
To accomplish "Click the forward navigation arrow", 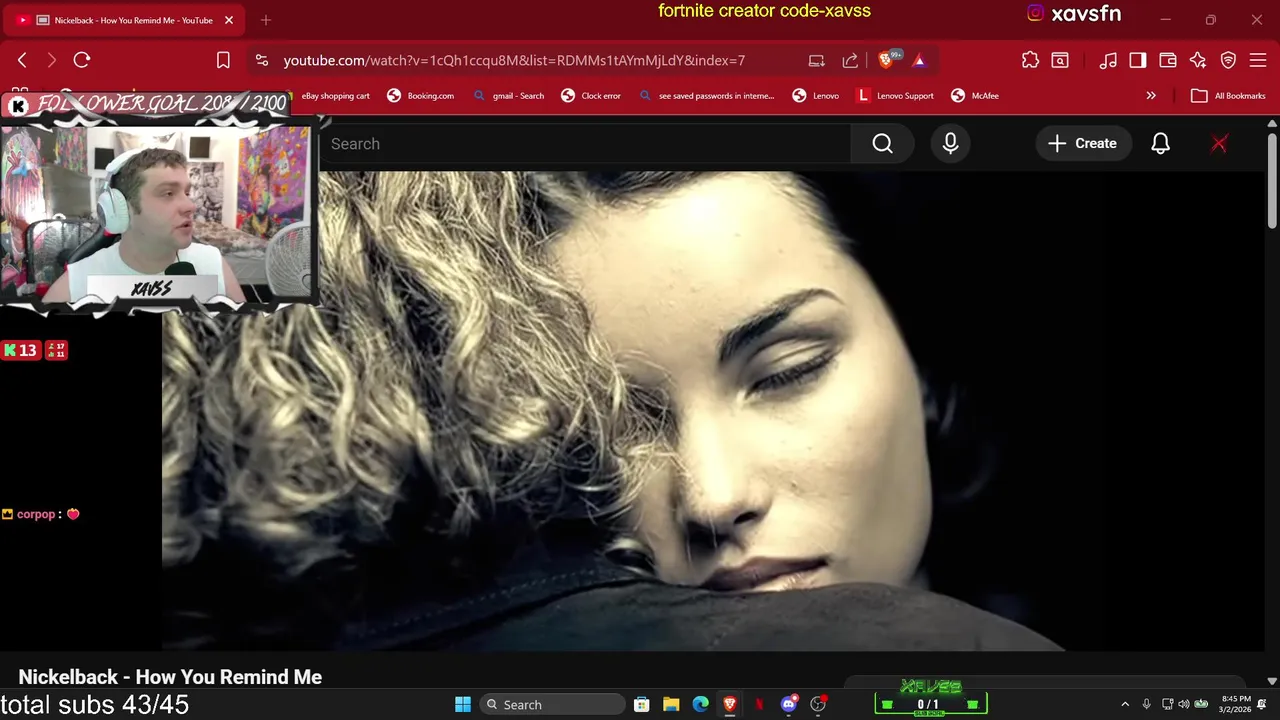I will (52, 60).
